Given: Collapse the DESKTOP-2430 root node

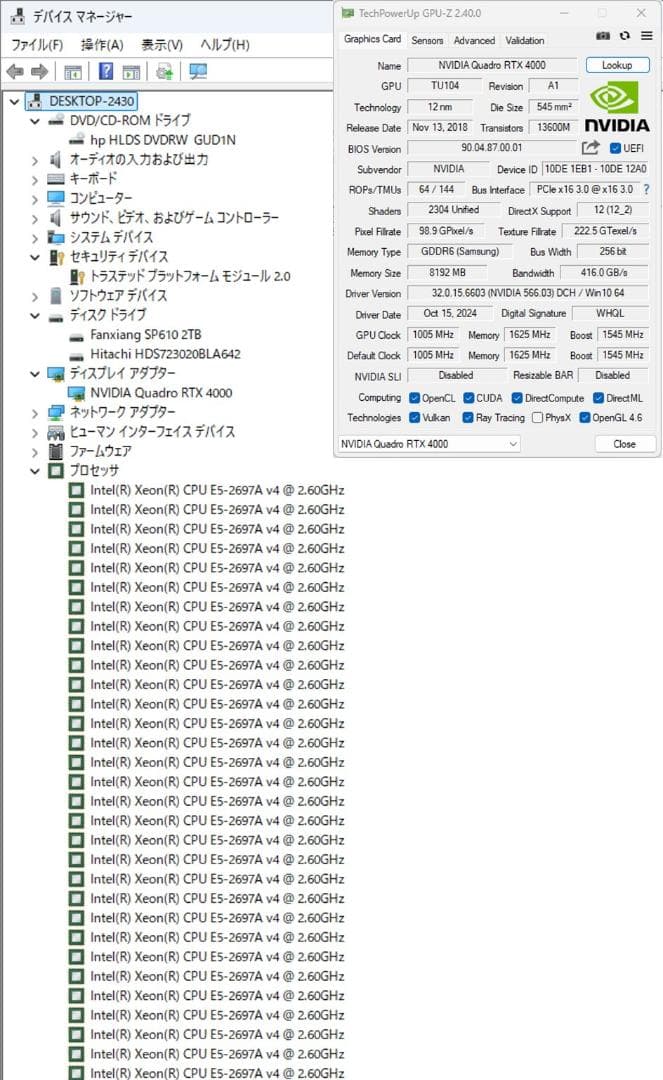Looking at the screenshot, I should pyautogui.click(x=14, y=101).
